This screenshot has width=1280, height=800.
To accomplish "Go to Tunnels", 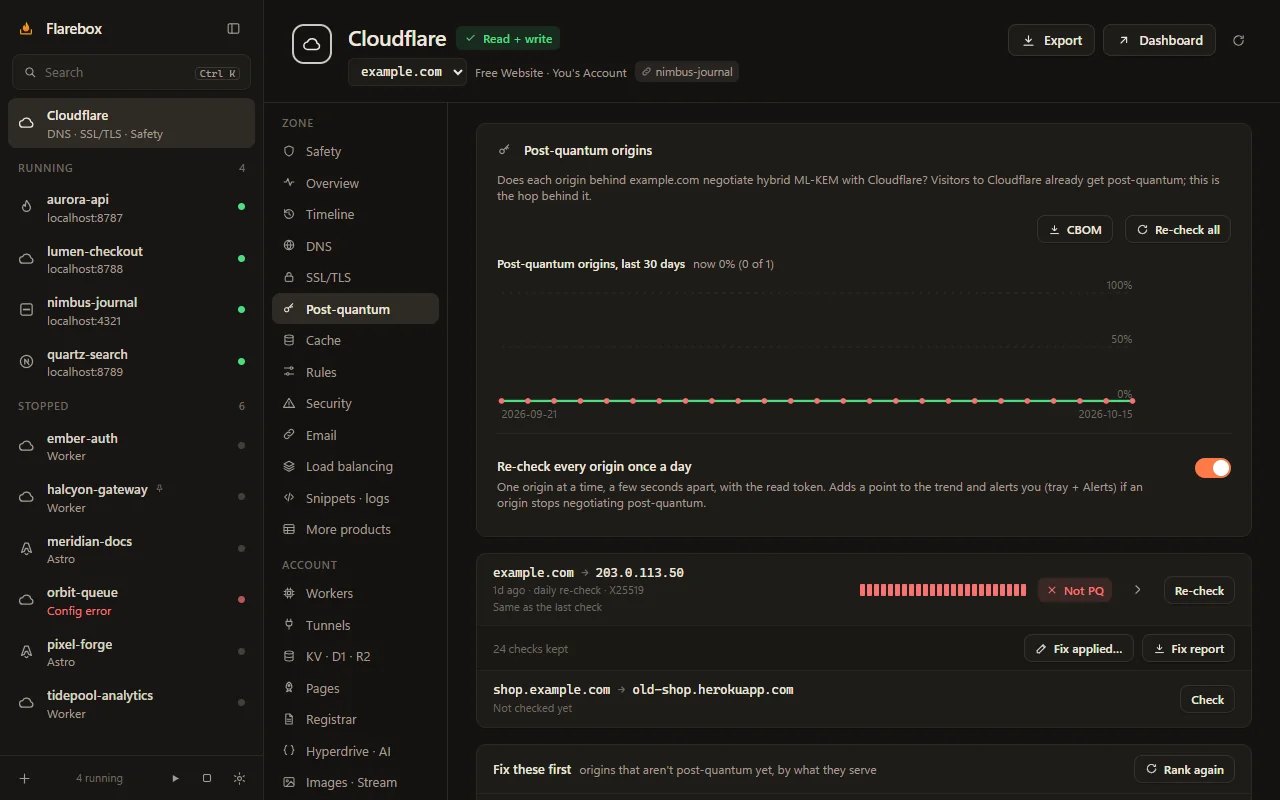I will coord(355,625).
